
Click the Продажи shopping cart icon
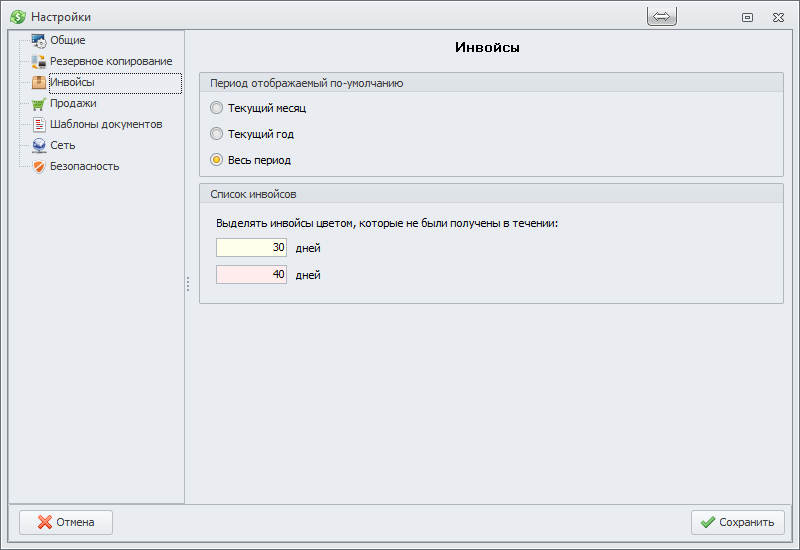pos(39,103)
